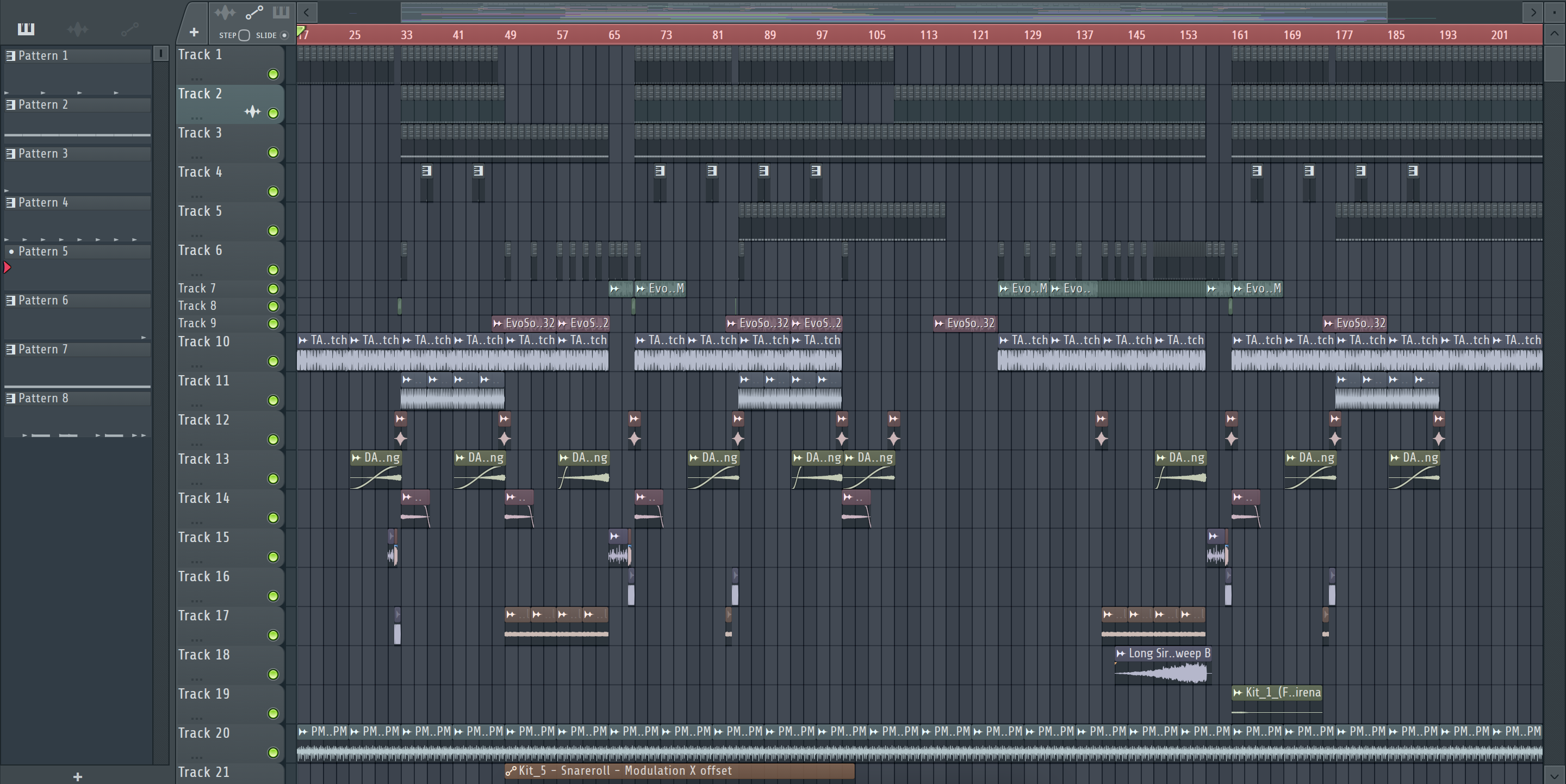
Task: Show patterns in the picker panel
Action: tap(26, 29)
